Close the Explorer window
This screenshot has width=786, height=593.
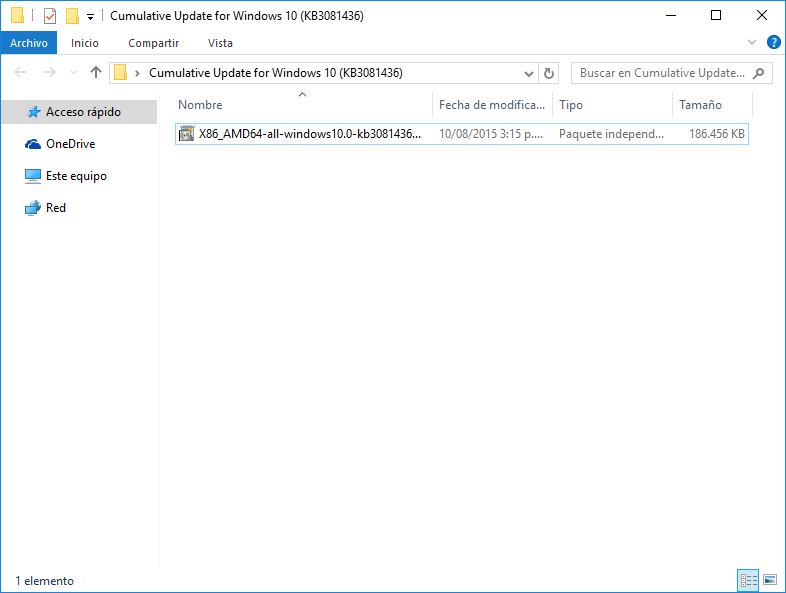(x=761, y=16)
